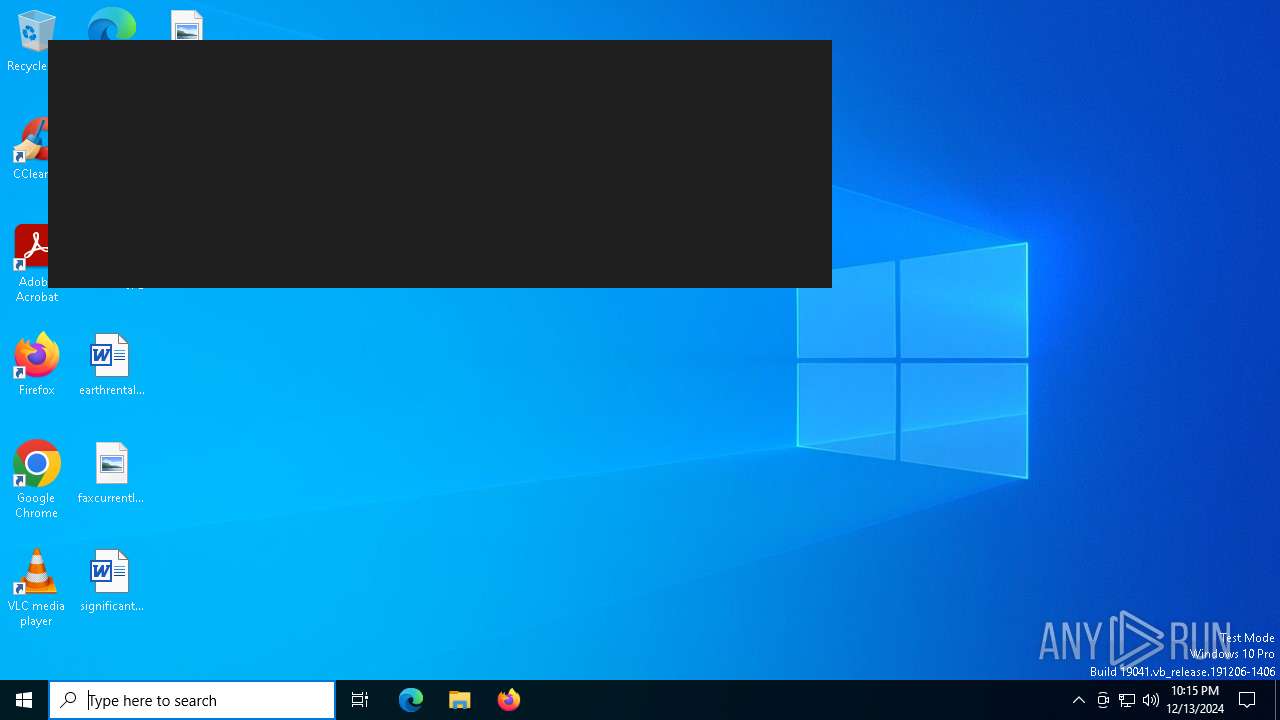The image size is (1280, 720).
Task: Open Task View from taskbar
Action: click(360, 700)
